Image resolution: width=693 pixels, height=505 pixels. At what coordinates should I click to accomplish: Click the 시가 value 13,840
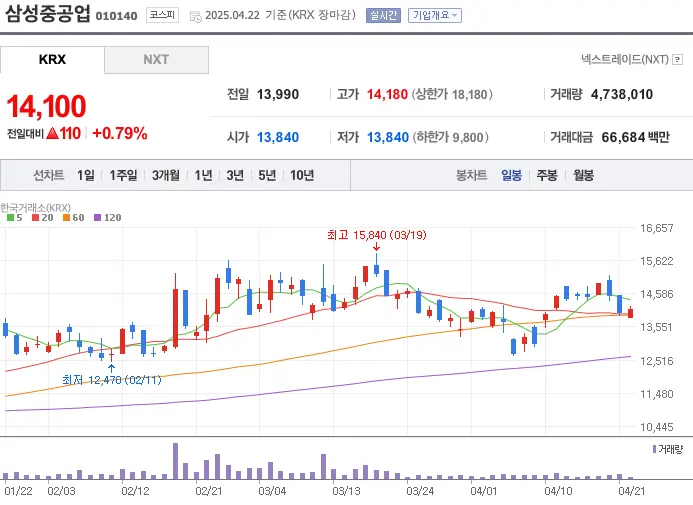click(x=278, y=137)
